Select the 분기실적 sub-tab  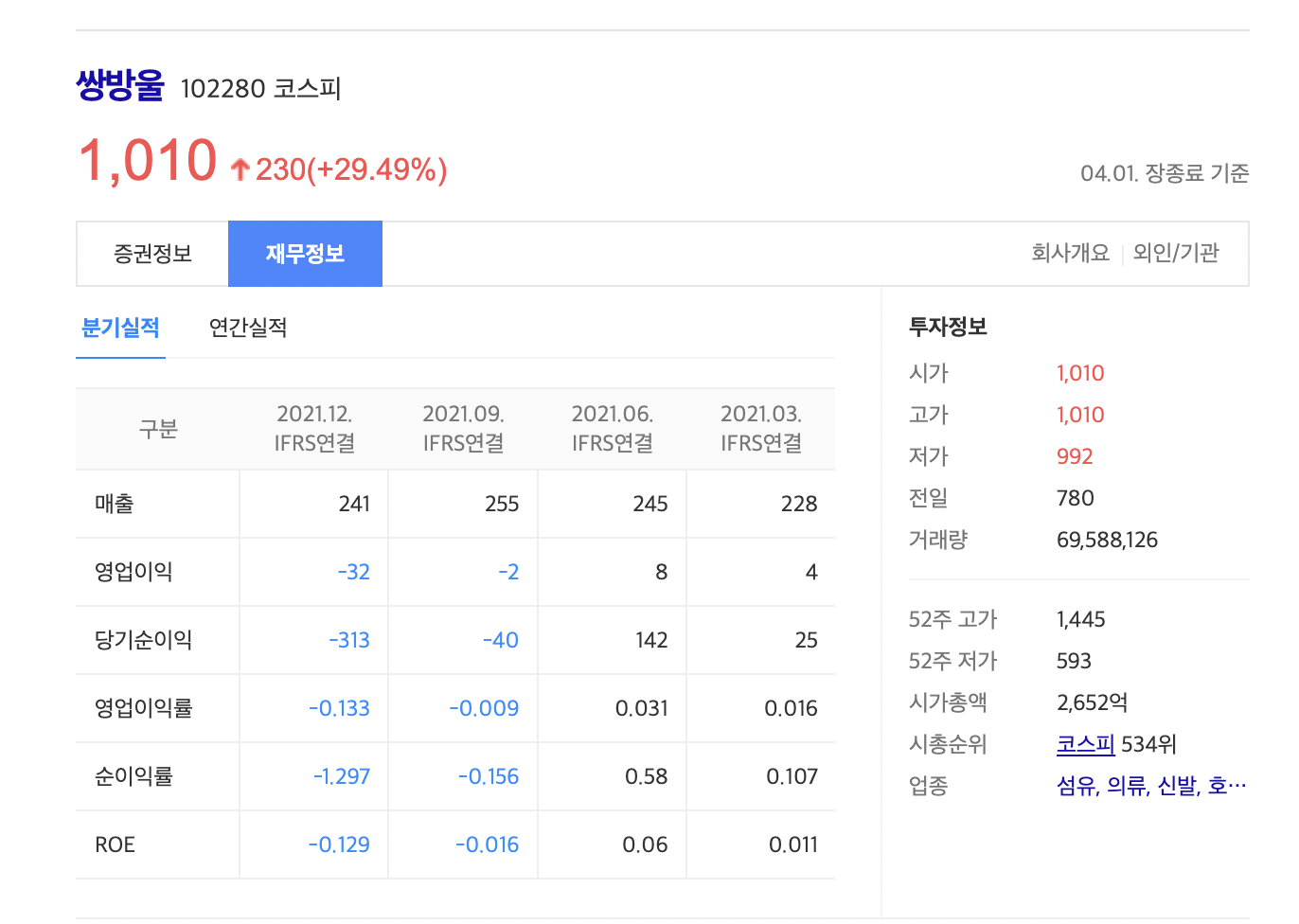coord(120,329)
